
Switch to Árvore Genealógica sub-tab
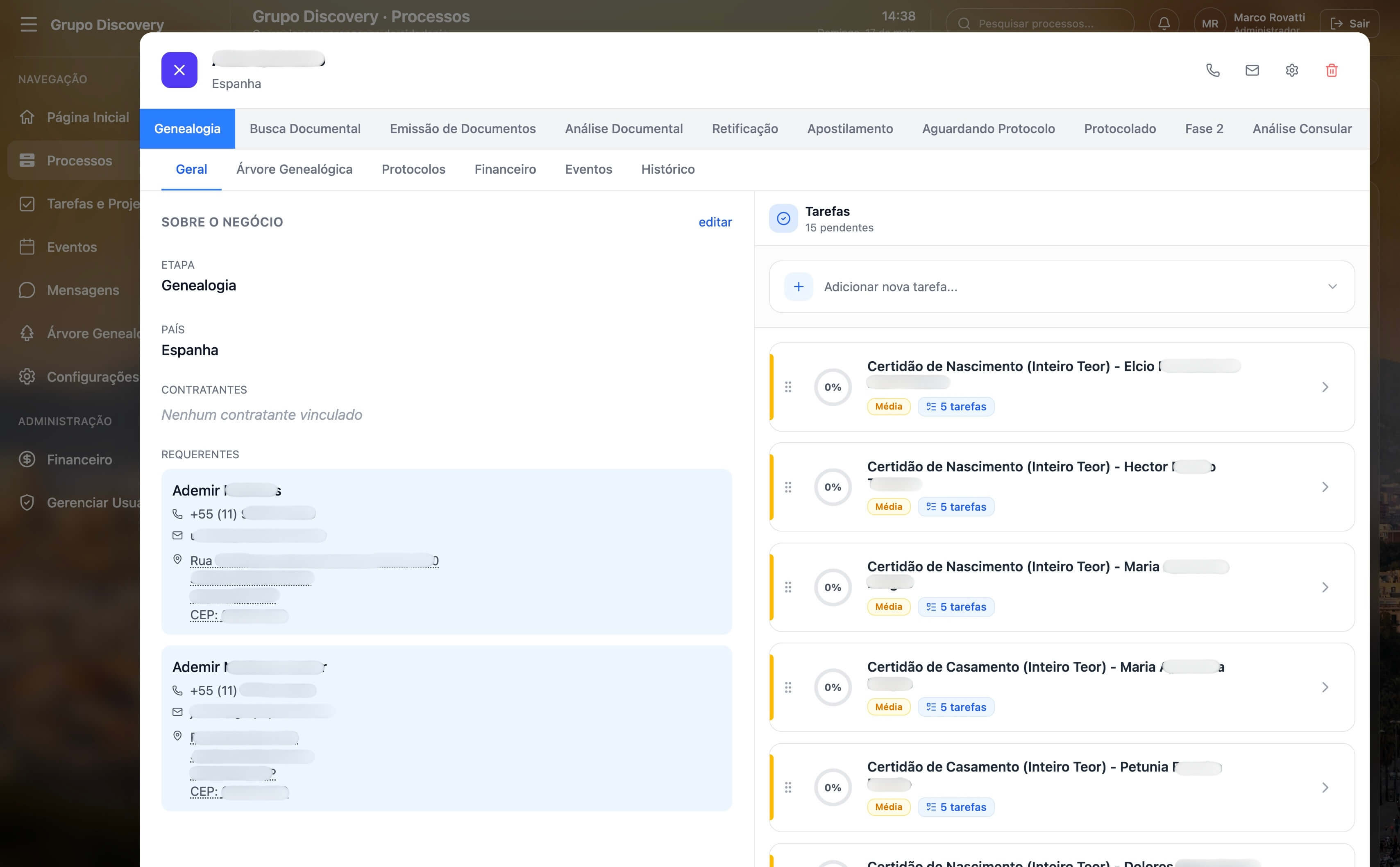294,169
